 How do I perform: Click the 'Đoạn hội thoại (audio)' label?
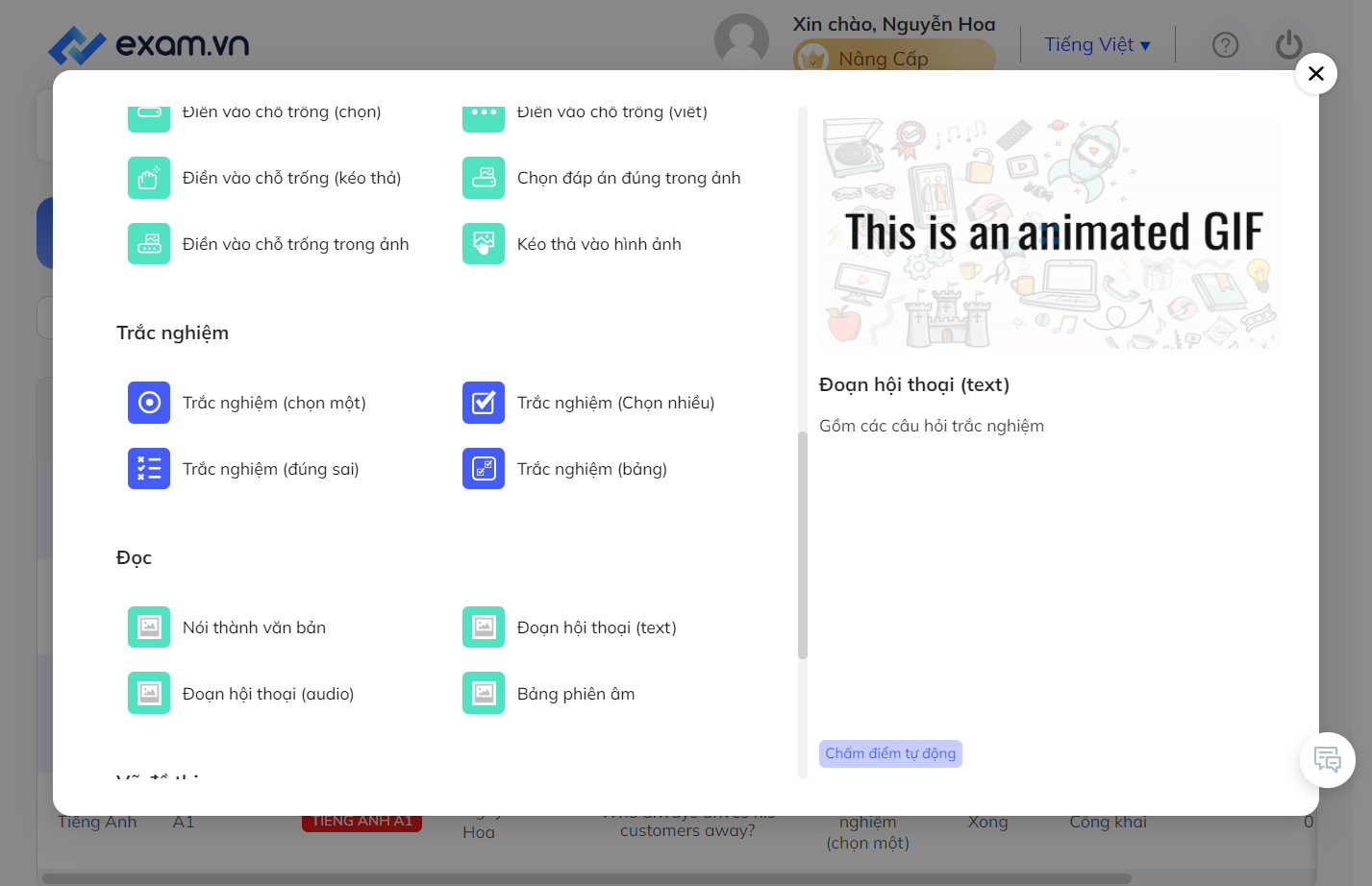[x=268, y=695]
